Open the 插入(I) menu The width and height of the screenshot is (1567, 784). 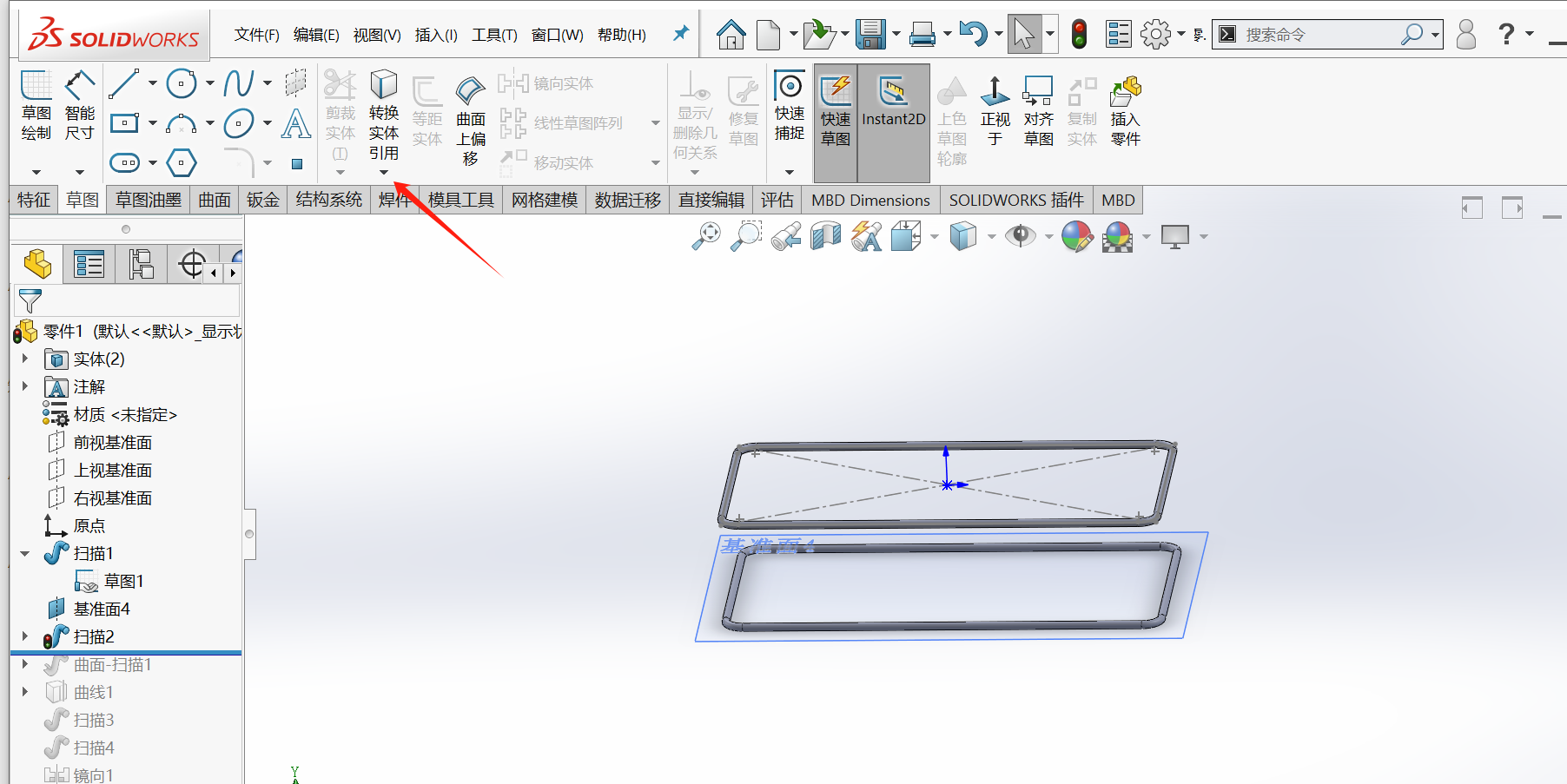coord(436,35)
